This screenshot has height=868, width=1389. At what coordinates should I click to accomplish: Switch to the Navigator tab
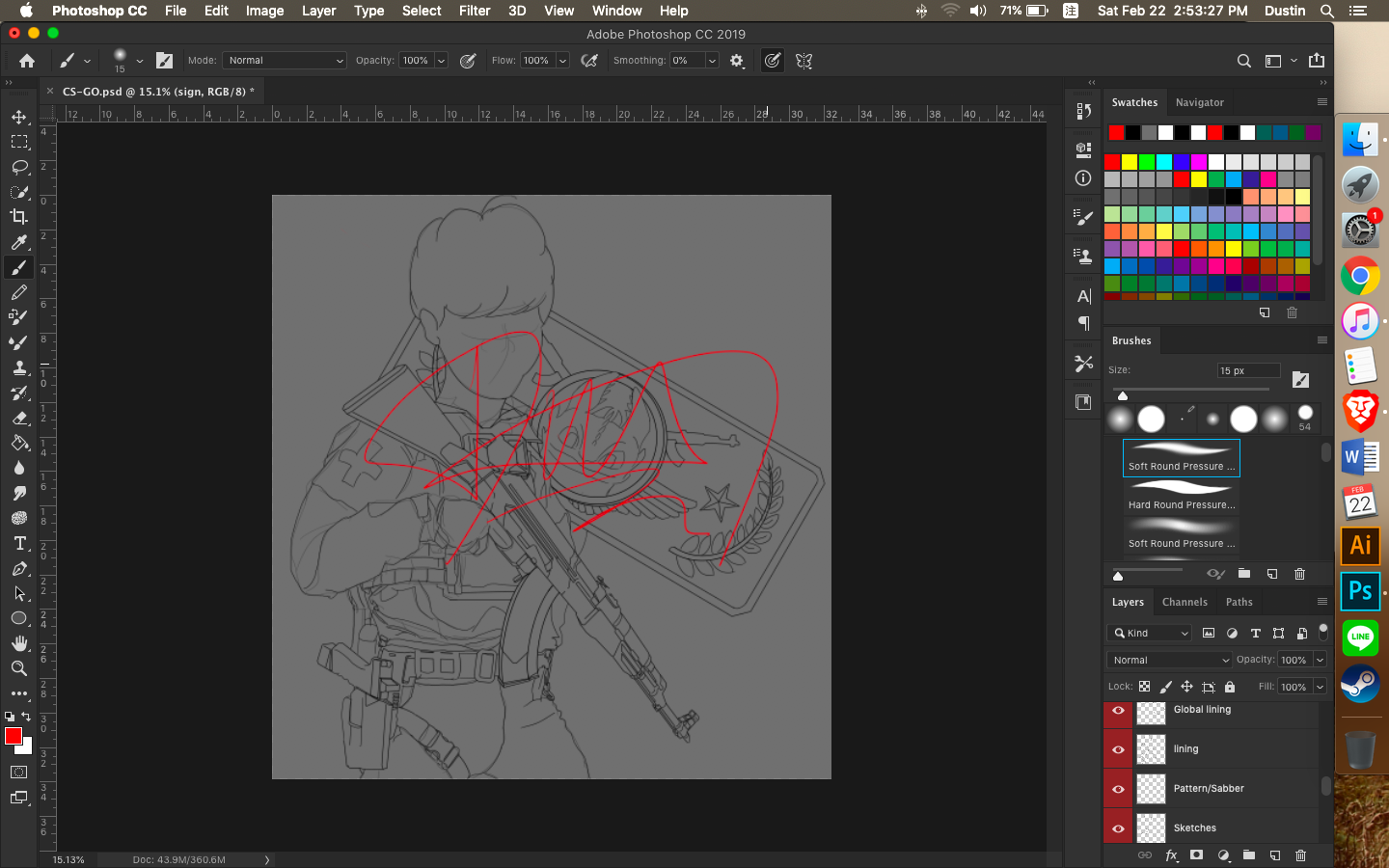[1199, 102]
